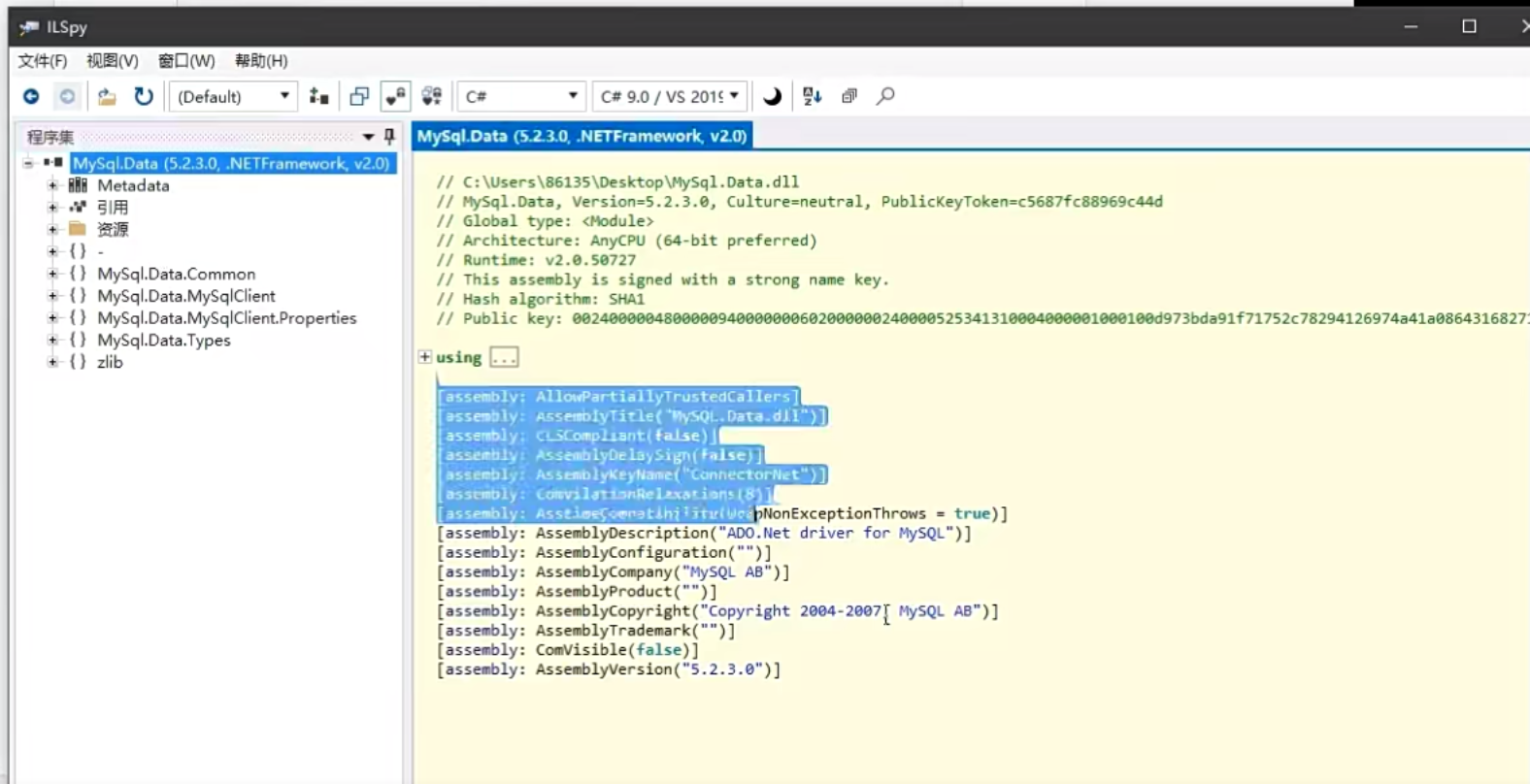
Task: Expand the Metadata node
Action: click(53, 185)
